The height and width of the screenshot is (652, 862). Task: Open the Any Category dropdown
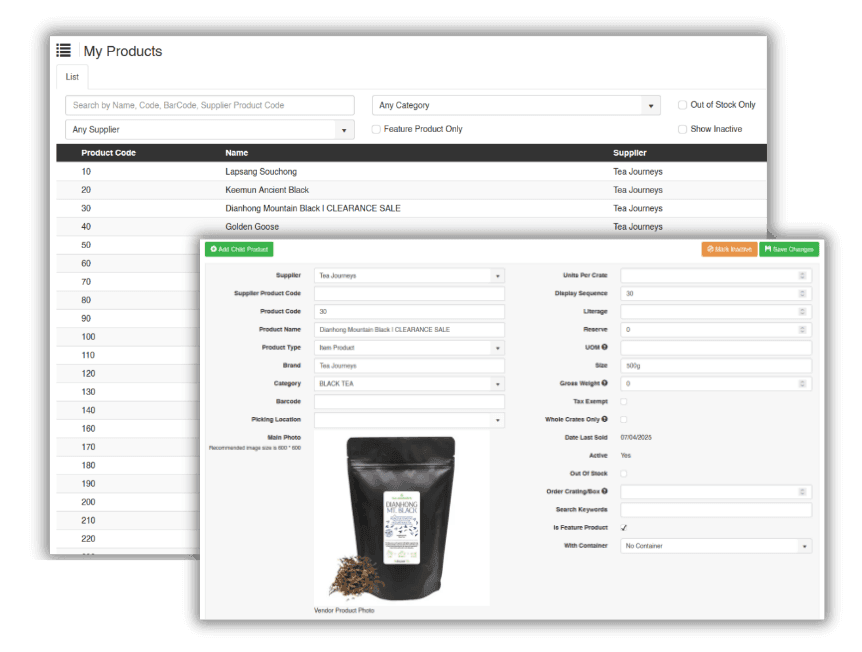point(516,105)
